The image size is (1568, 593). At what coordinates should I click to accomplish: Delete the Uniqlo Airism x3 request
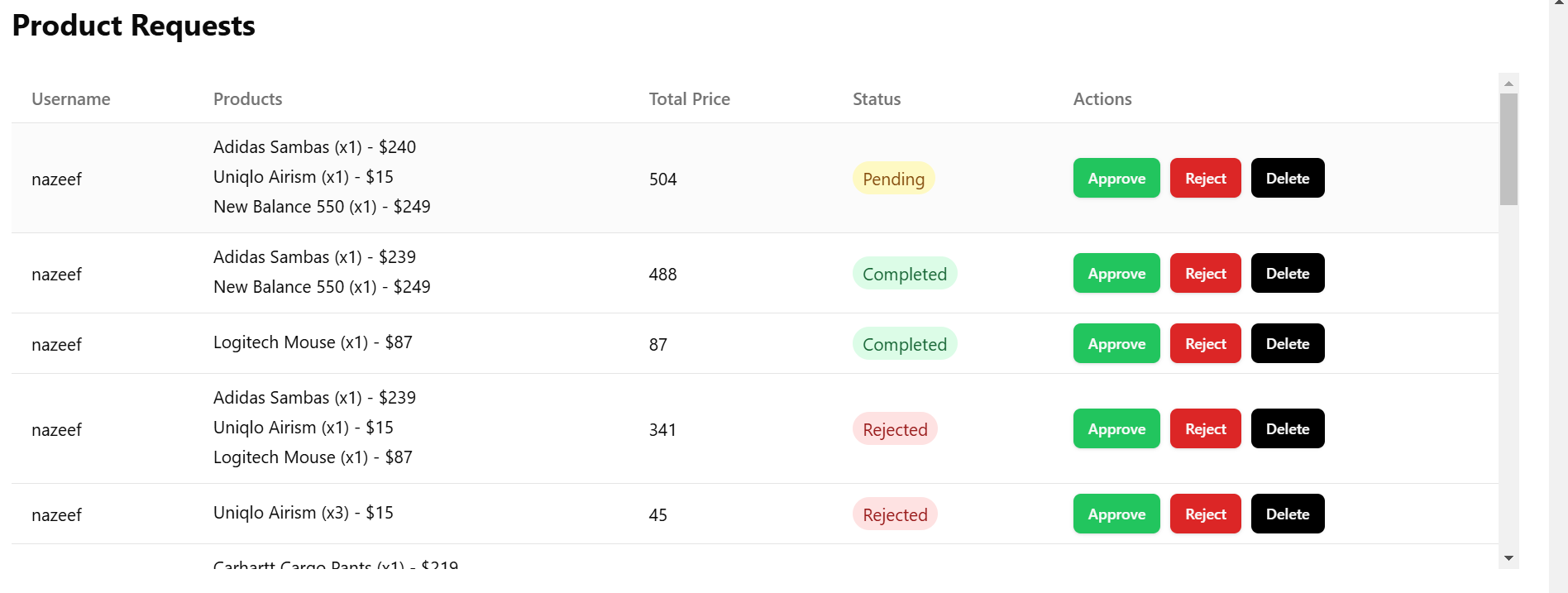click(x=1287, y=514)
